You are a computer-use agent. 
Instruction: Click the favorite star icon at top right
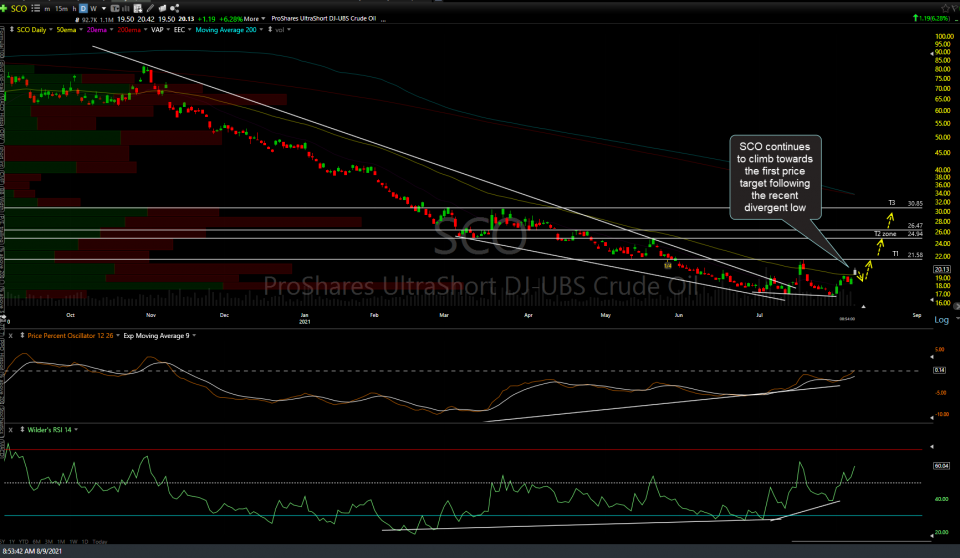point(946,9)
